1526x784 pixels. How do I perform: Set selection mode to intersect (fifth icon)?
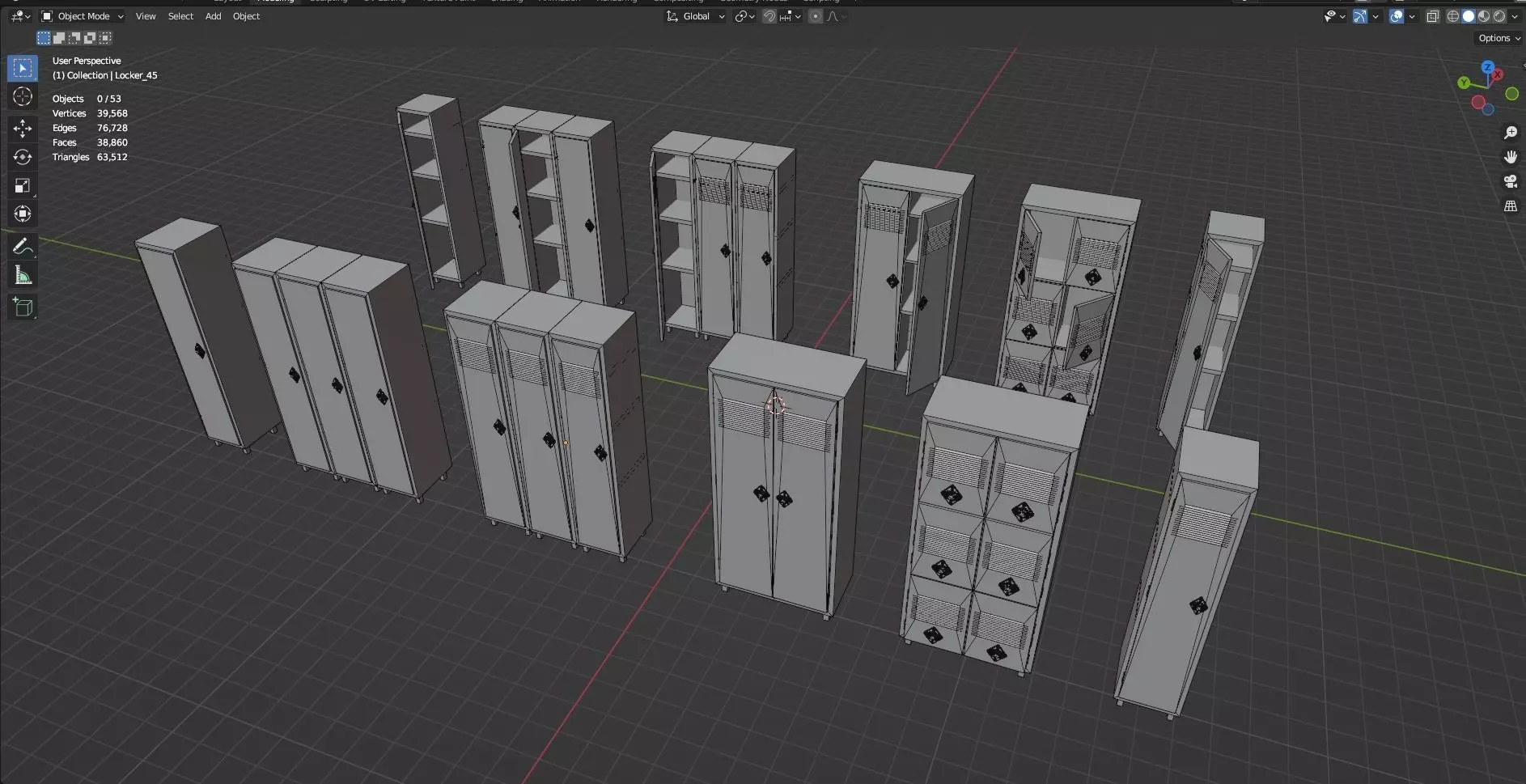[105, 38]
